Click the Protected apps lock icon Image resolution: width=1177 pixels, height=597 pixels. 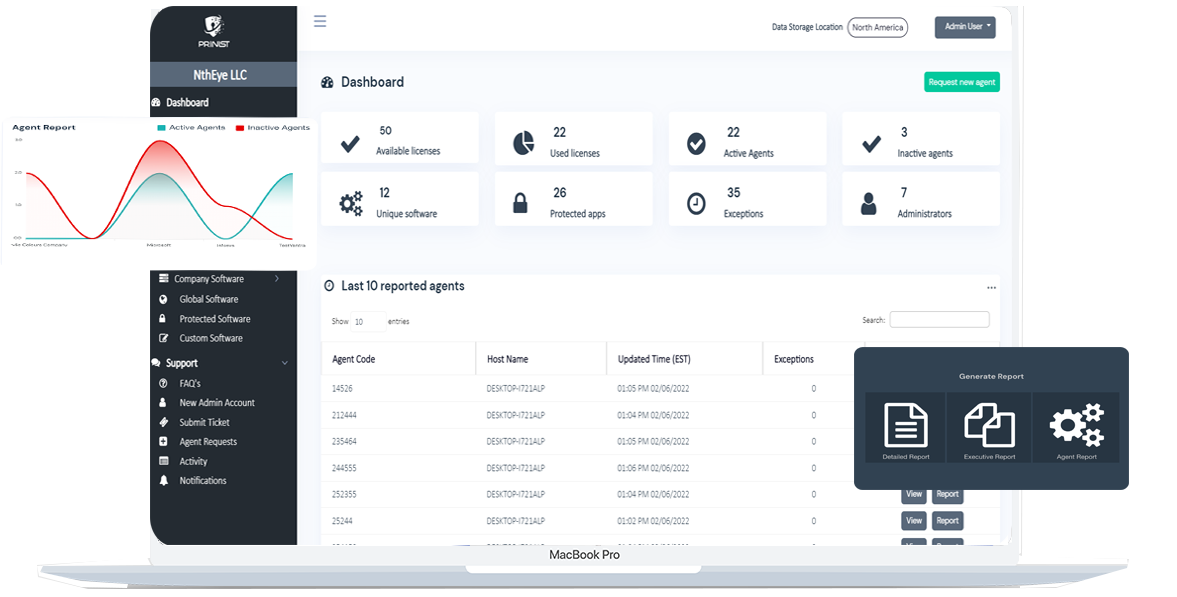(520, 203)
